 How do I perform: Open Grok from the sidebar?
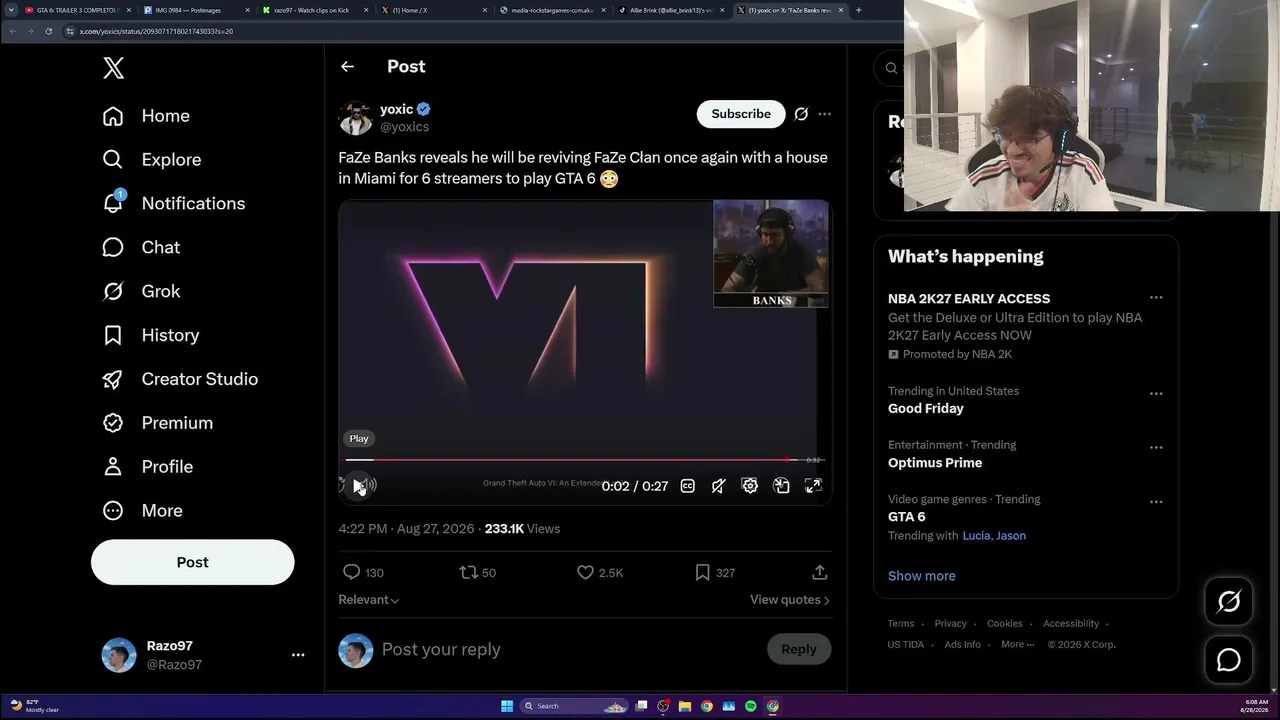[x=141, y=291]
